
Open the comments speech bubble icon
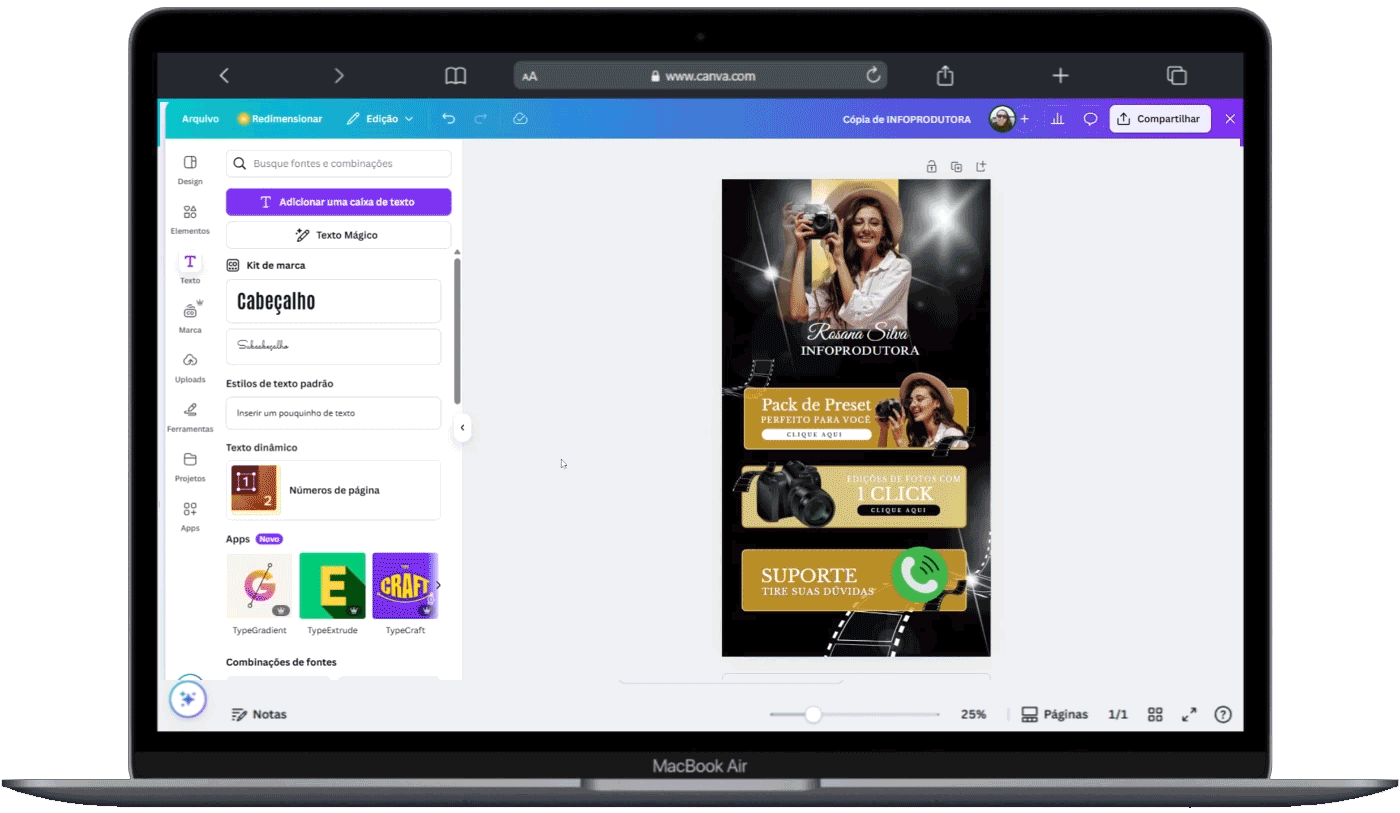click(x=1090, y=119)
